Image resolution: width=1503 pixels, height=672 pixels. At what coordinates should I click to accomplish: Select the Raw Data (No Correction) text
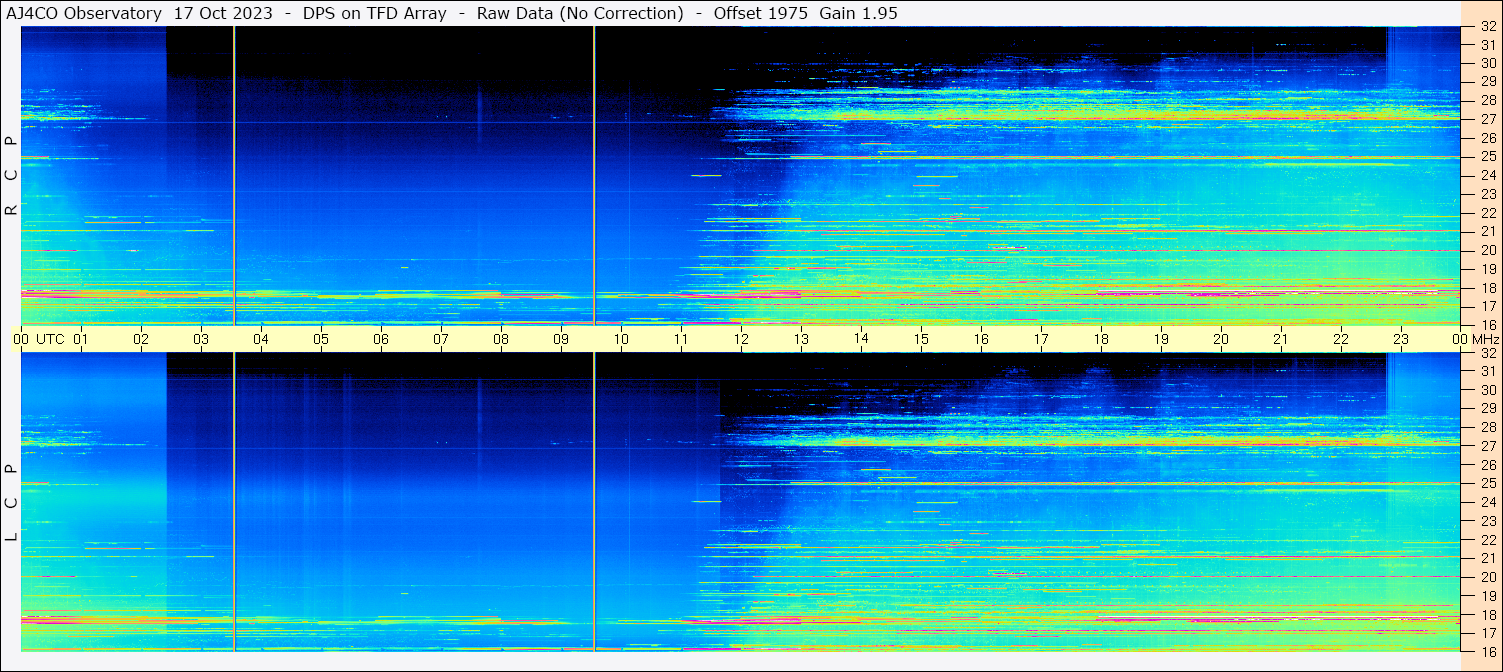click(x=580, y=13)
